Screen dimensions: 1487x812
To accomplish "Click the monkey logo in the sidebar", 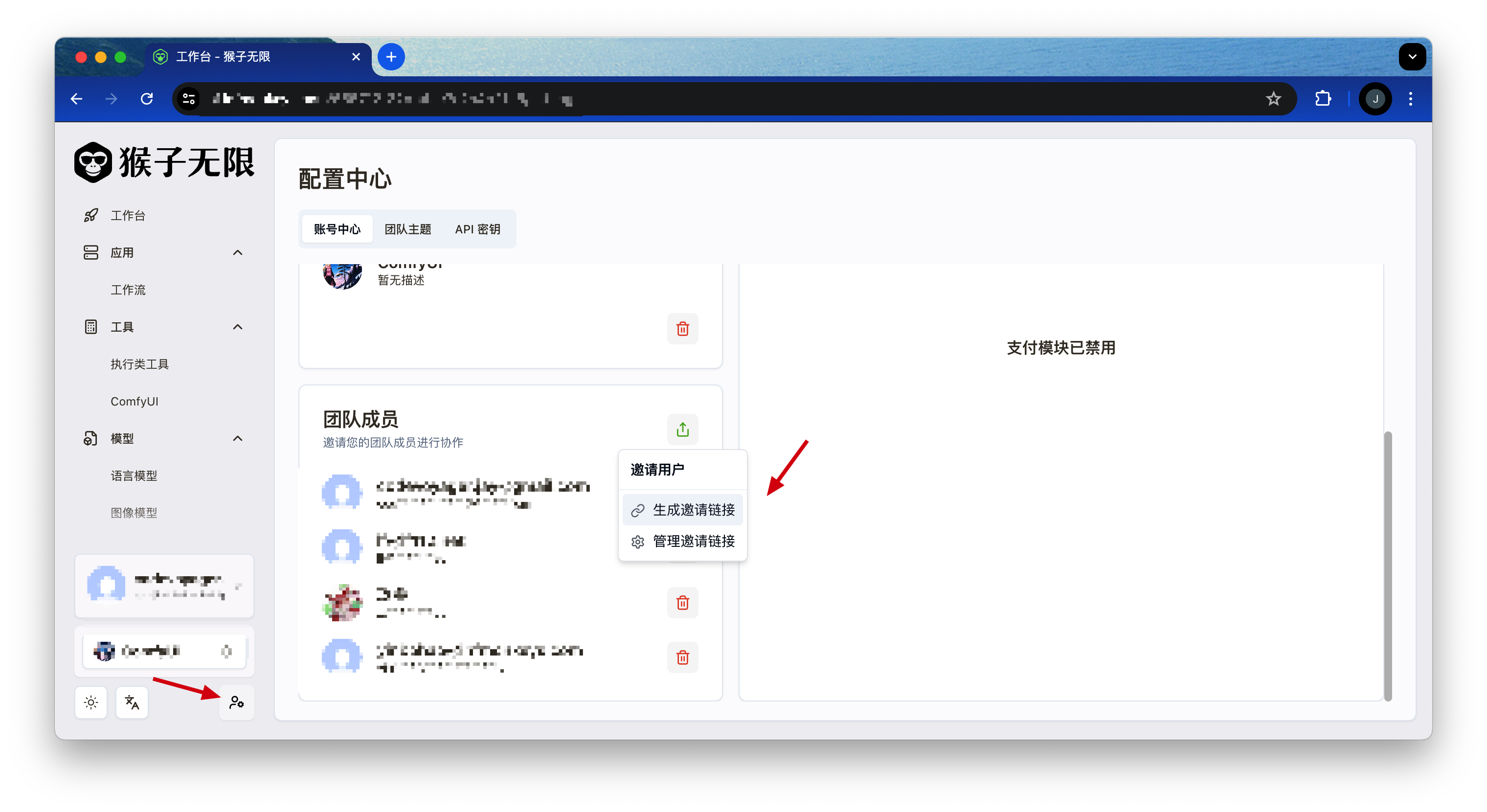I will (92, 162).
